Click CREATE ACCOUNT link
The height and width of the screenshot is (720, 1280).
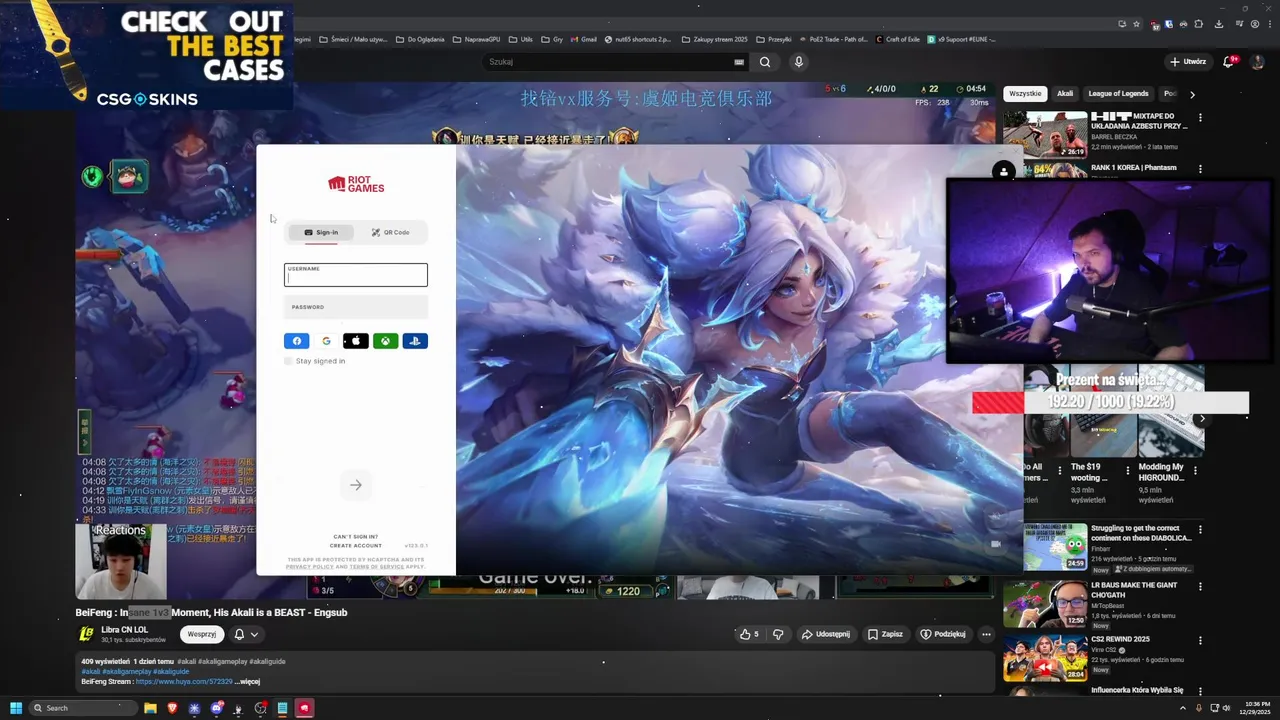pyautogui.click(x=356, y=546)
